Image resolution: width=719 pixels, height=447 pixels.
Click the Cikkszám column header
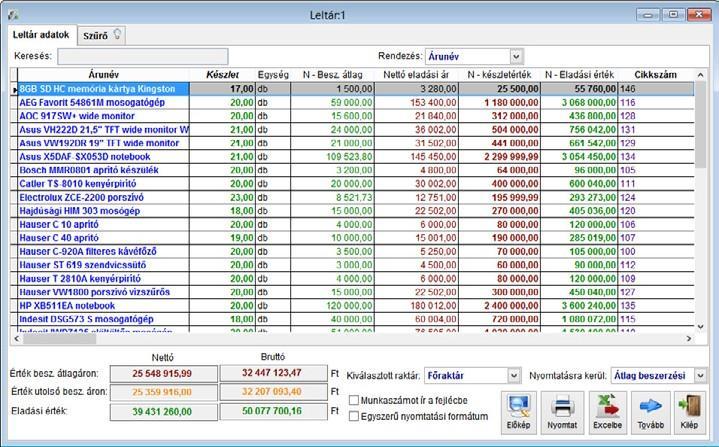[x=655, y=75]
